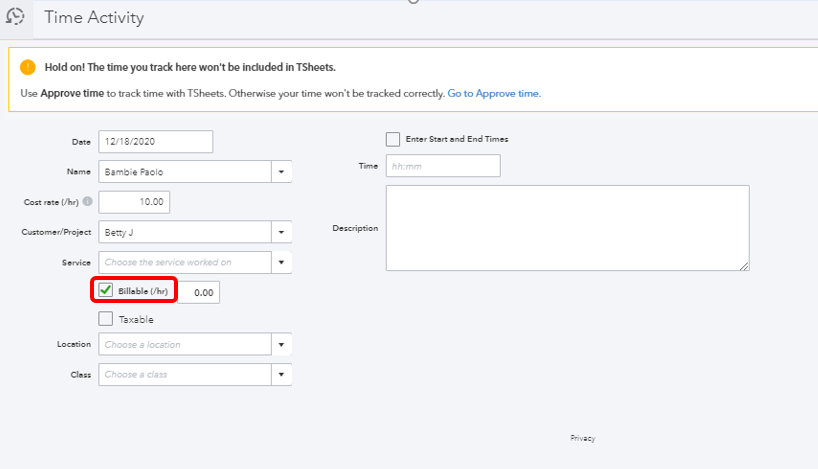
Task: Click the Time Activity clock icon
Action: point(15,17)
